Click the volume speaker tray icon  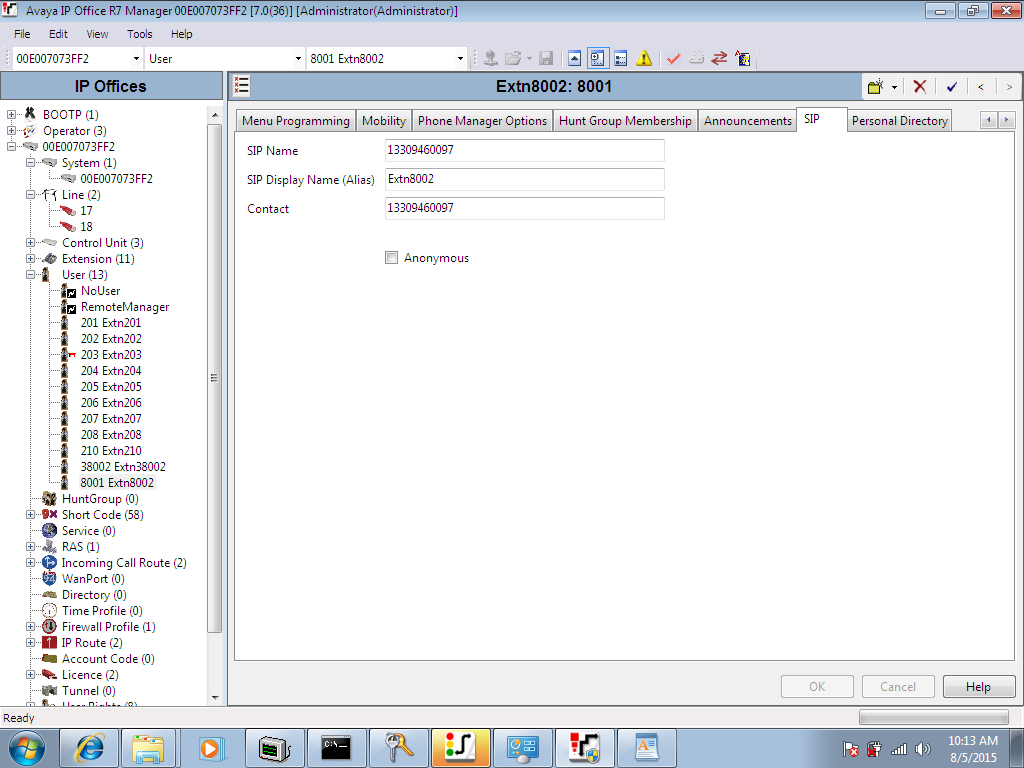pyautogui.click(x=923, y=749)
